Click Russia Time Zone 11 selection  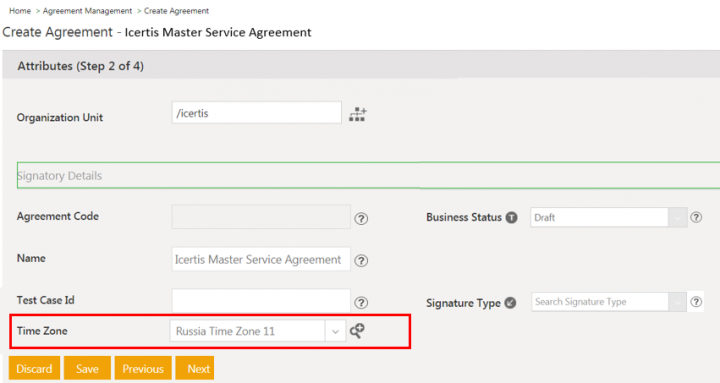pyautogui.click(x=248, y=332)
